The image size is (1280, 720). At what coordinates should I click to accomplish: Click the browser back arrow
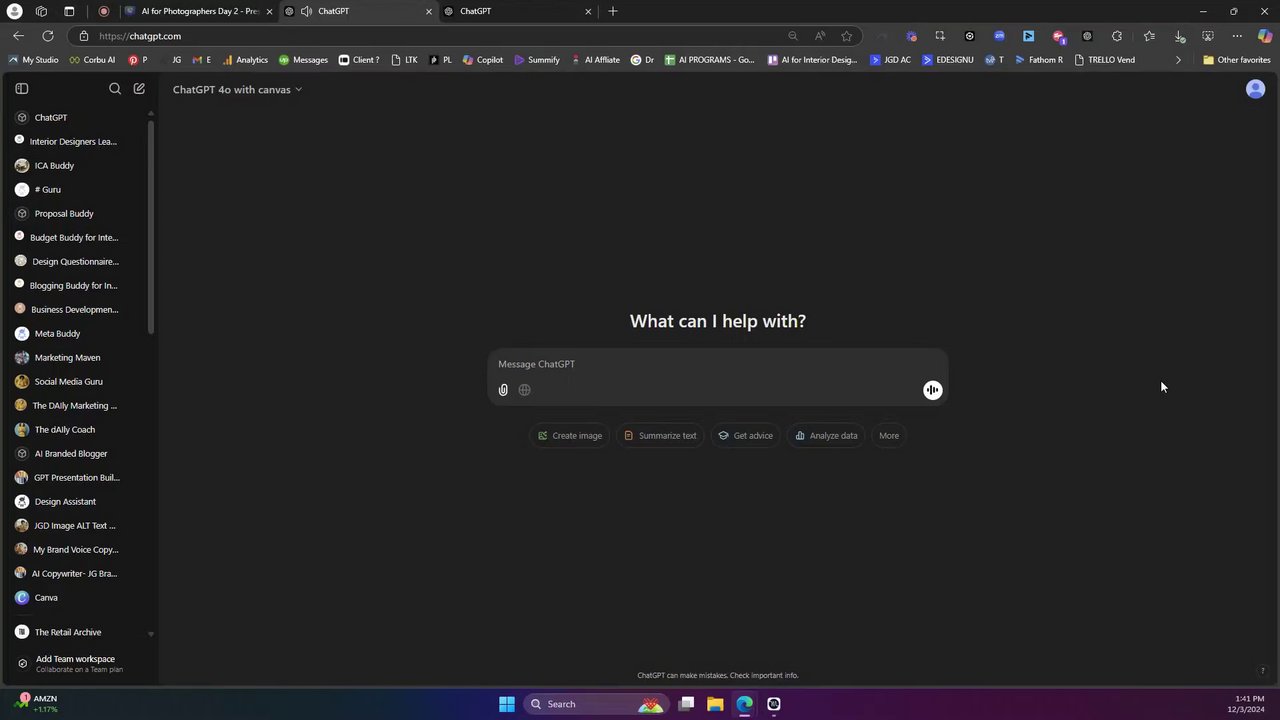(18, 36)
